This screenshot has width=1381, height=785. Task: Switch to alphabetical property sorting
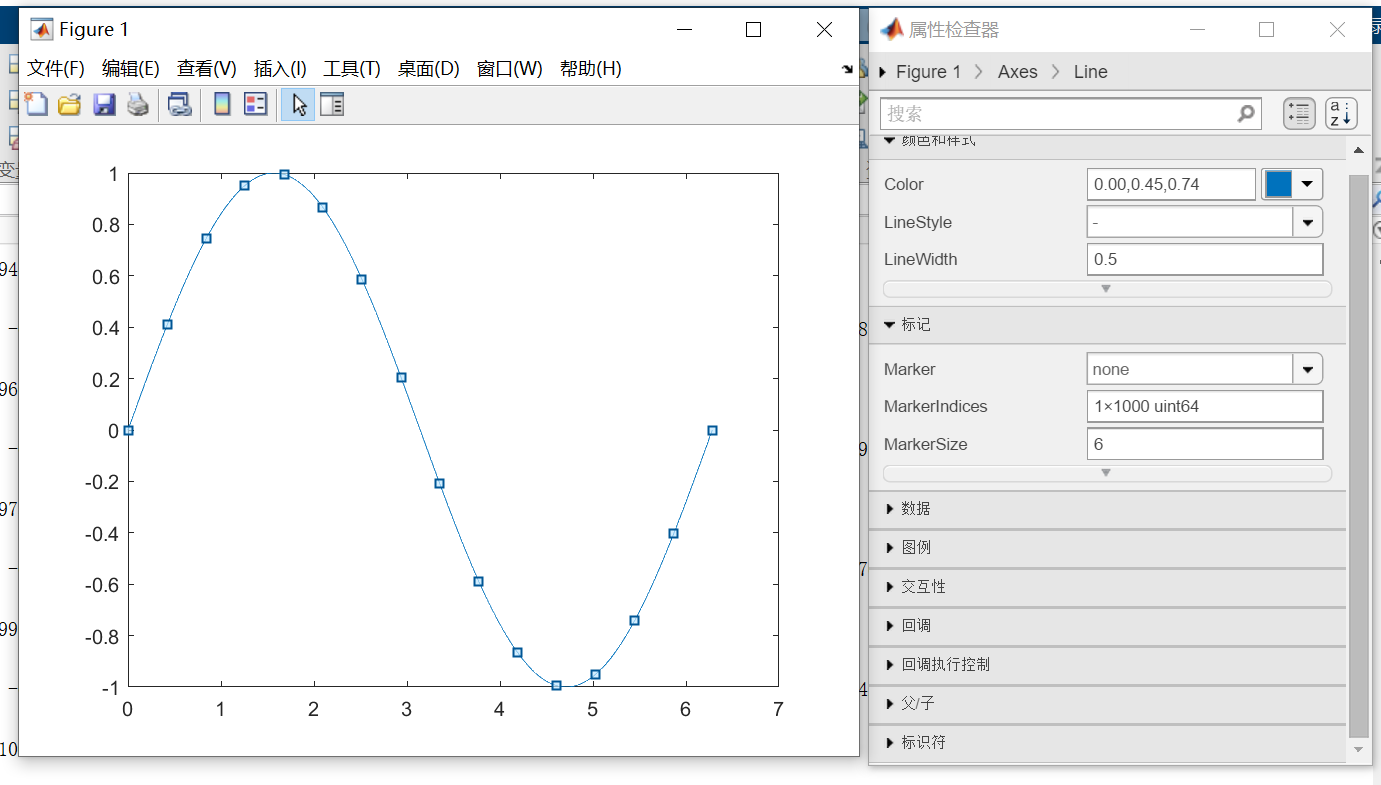click(x=1340, y=114)
